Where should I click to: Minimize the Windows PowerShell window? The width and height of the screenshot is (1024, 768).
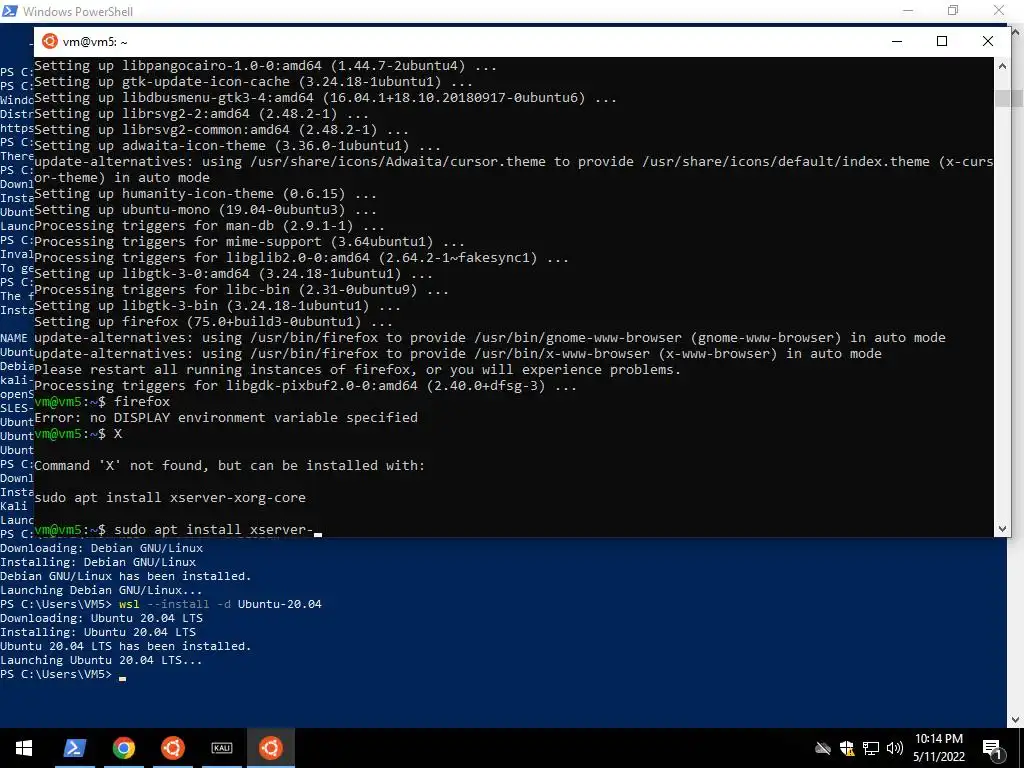click(x=908, y=10)
